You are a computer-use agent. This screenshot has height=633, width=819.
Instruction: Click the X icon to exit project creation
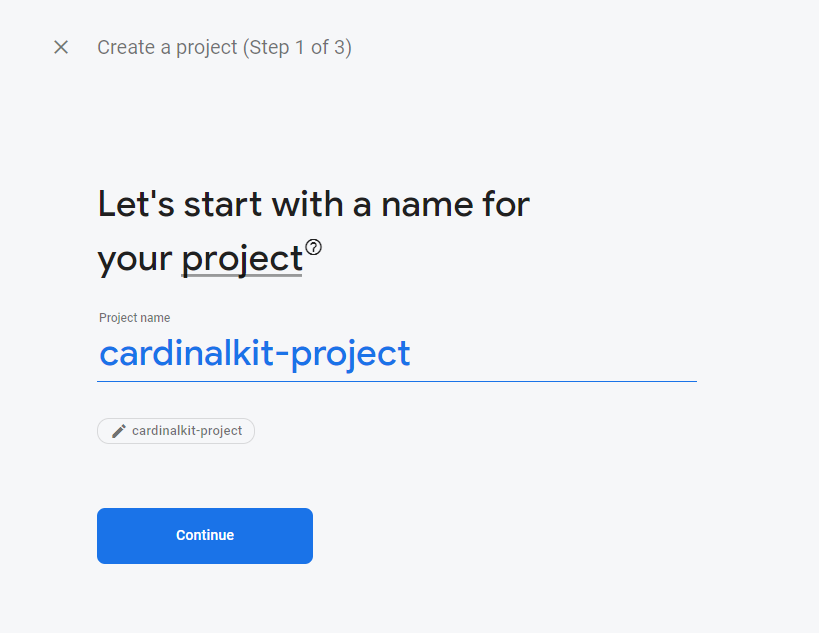pyautogui.click(x=60, y=47)
